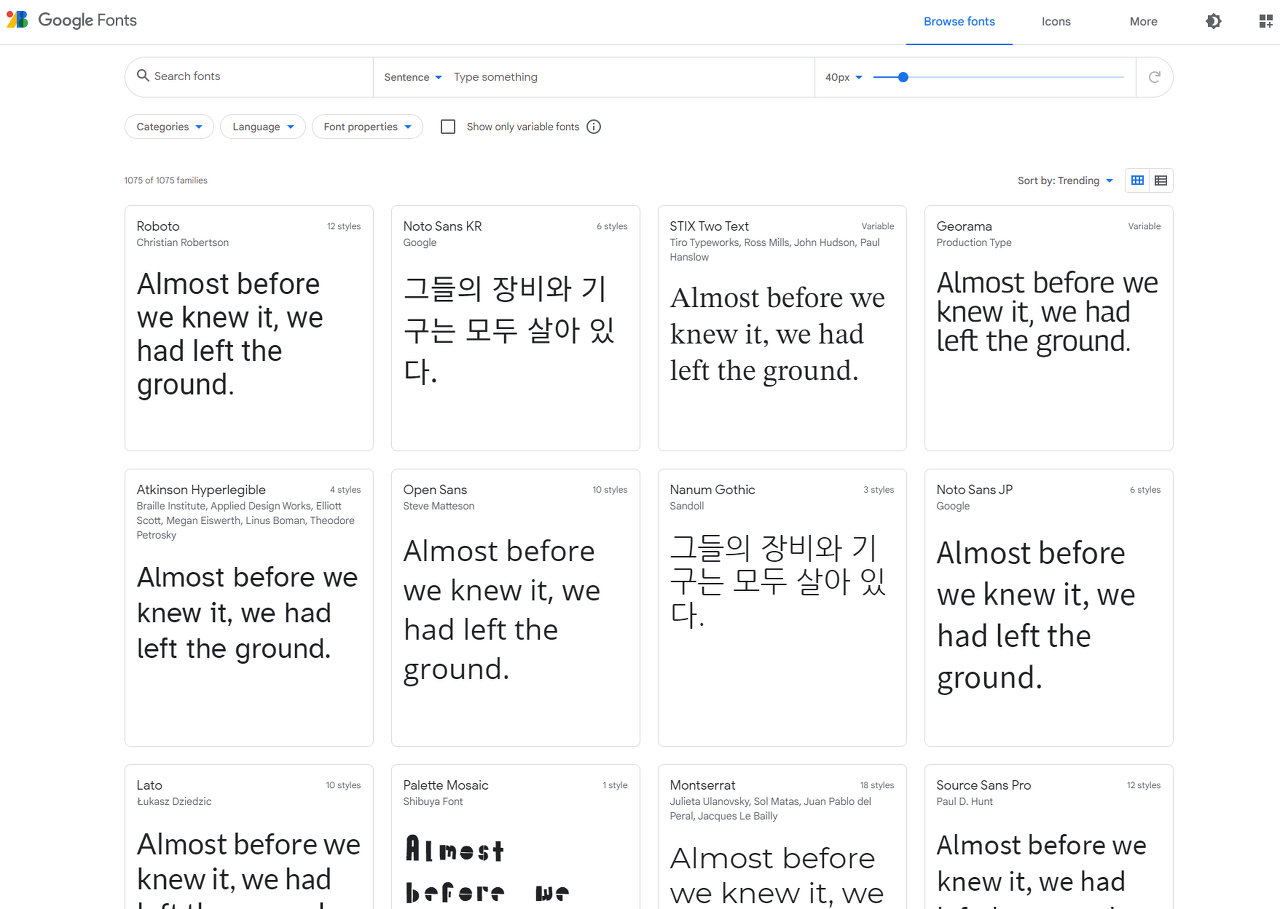The height and width of the screenshot is (909, 1280).
Task: Open variable fonts info icon
Action: (x=594, y=127)
